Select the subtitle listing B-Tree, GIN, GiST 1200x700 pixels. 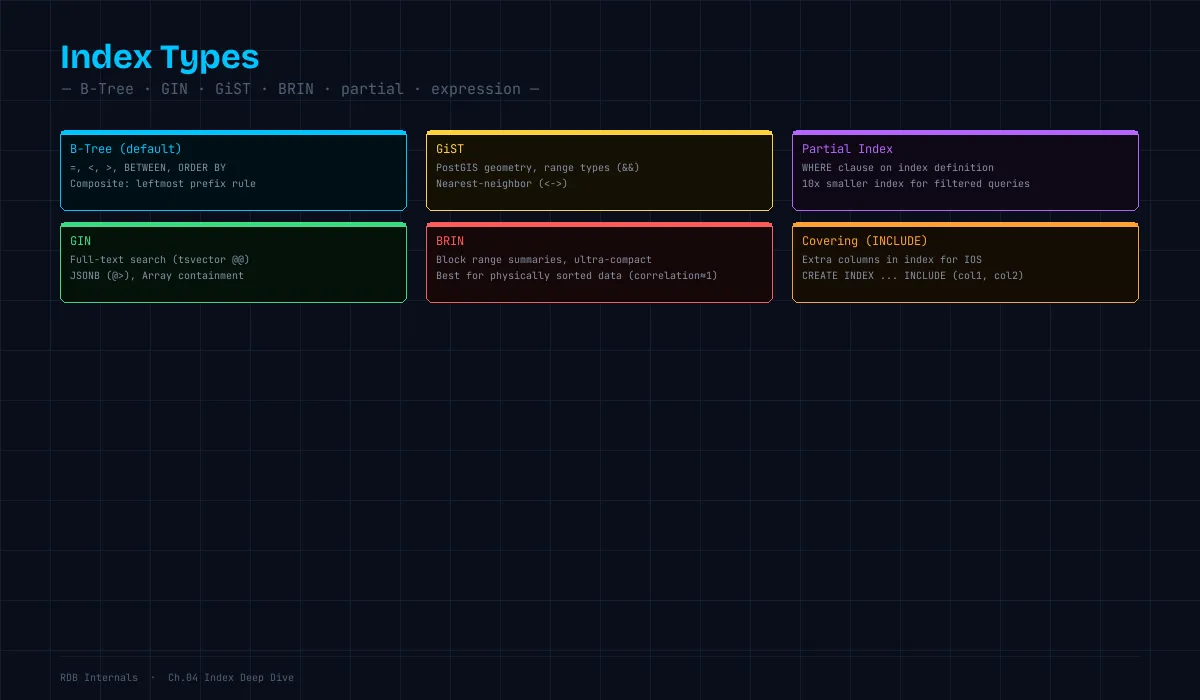pos(300,89)
